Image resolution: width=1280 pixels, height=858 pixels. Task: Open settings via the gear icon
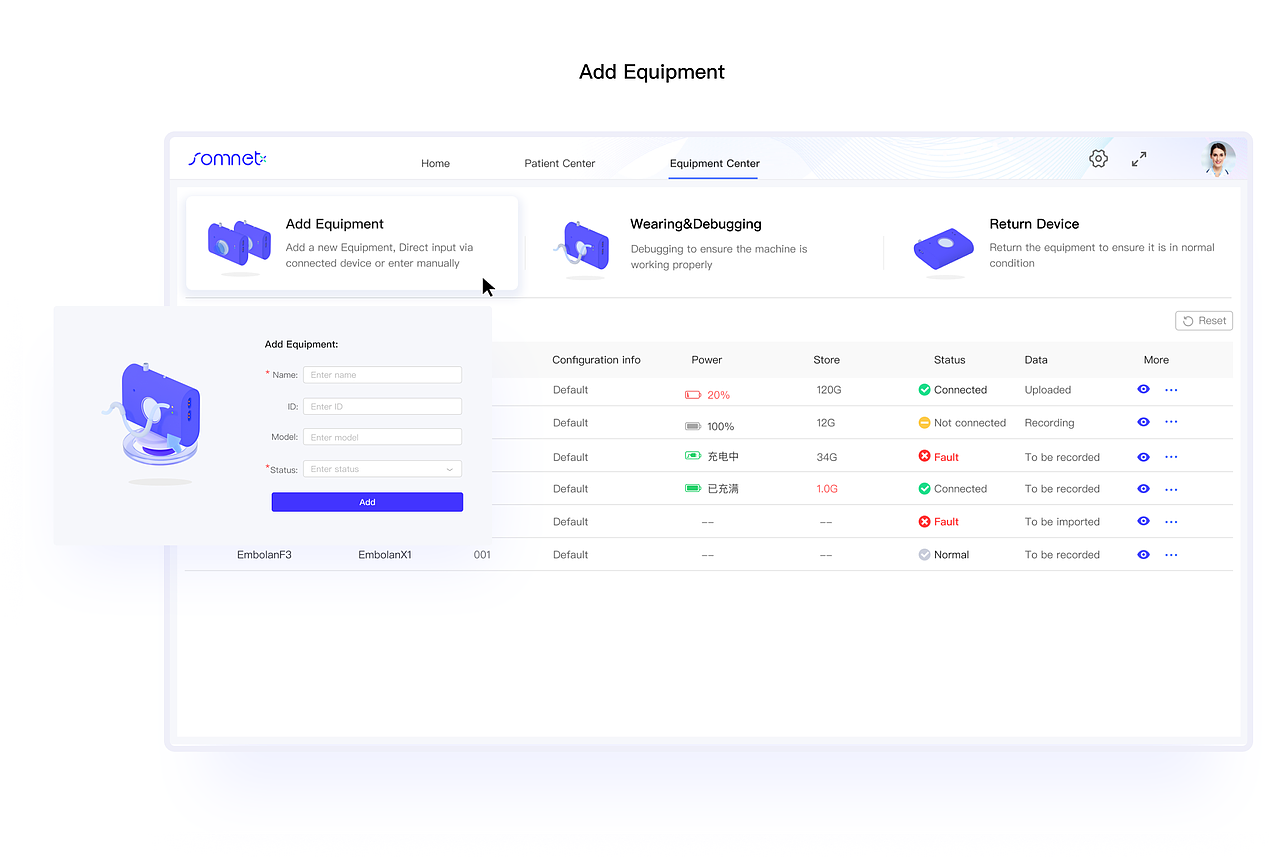coord(1098,159)
